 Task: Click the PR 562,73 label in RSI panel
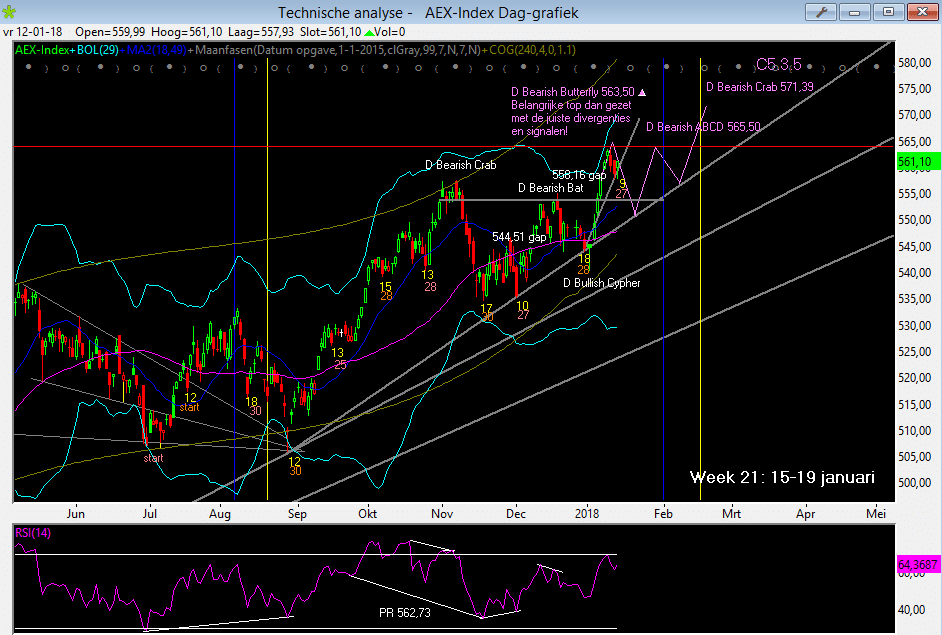click(404, 612)
